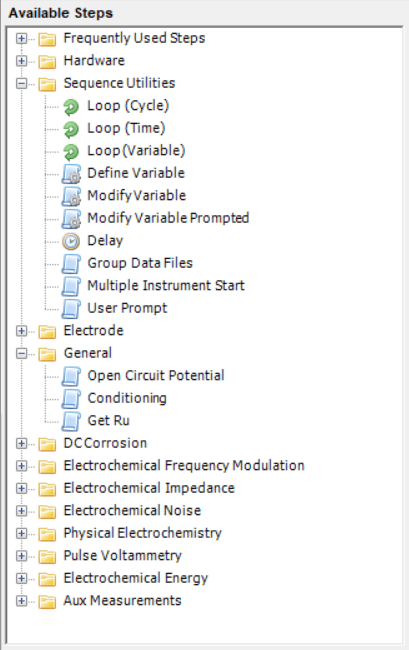Expand the Pulse Voltammetry node
This screenshot has width=409, height=650.
coord(21,556)
